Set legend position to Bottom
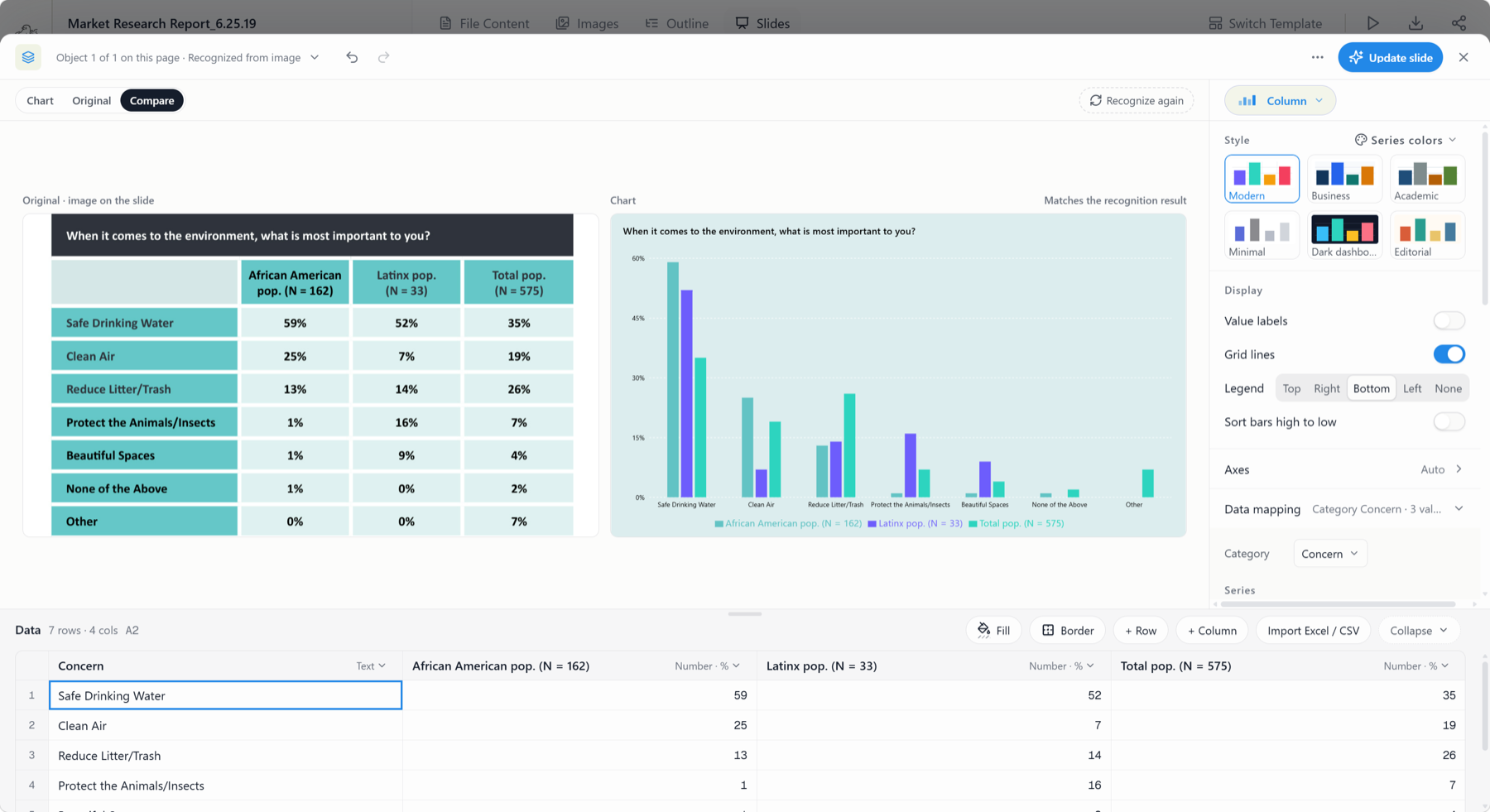Viewport: 1490px width, 812px height. (1371, 388)
